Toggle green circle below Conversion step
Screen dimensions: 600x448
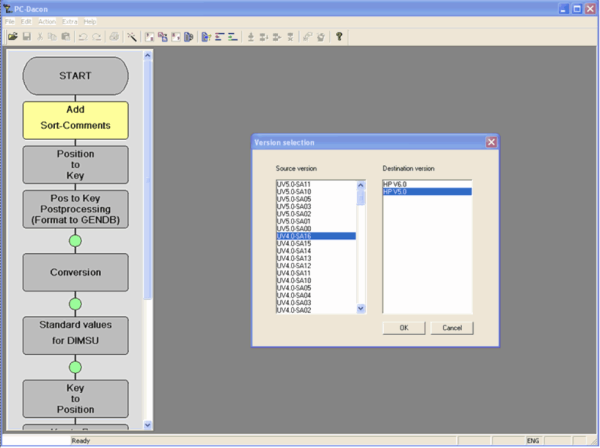point(75,304)
